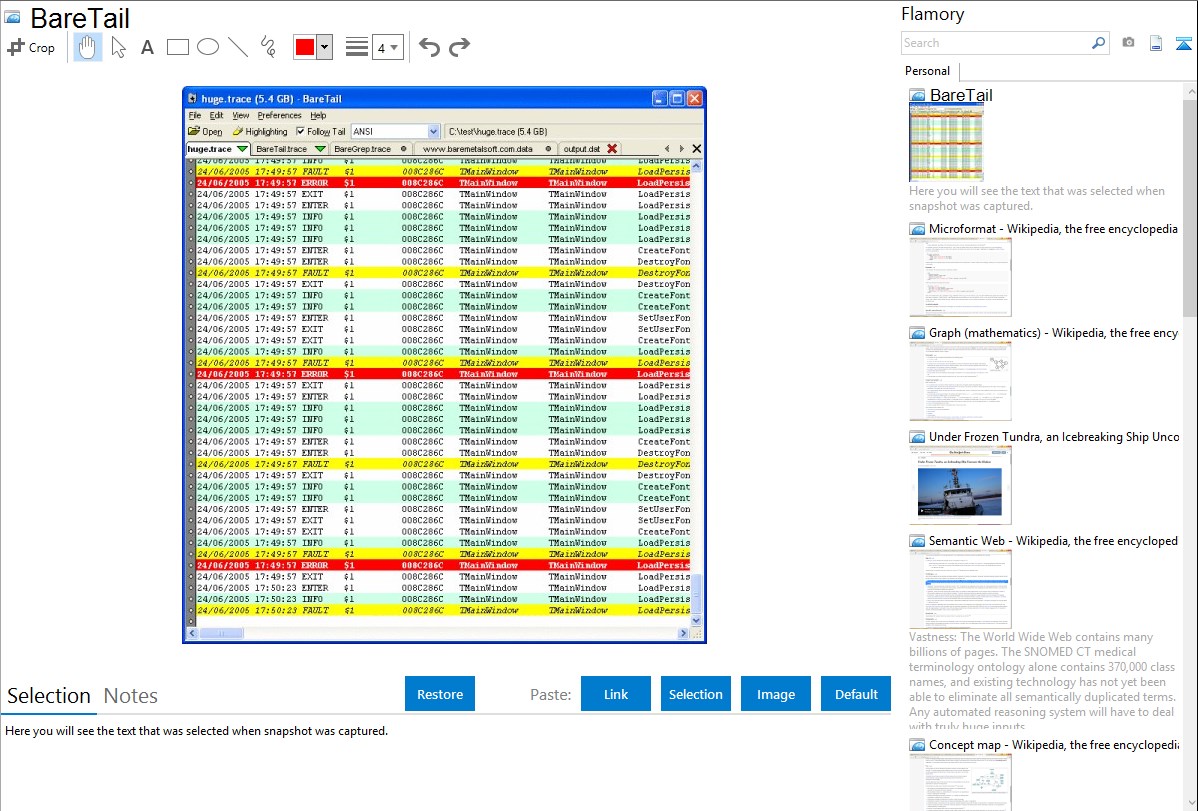Pick the ellipse drawing tool

coord(208,47)
